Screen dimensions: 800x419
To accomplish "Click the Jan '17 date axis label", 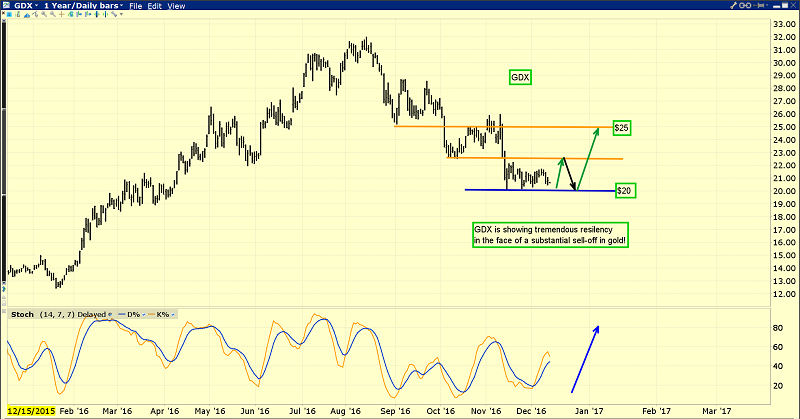I will (x=589, y=411).
